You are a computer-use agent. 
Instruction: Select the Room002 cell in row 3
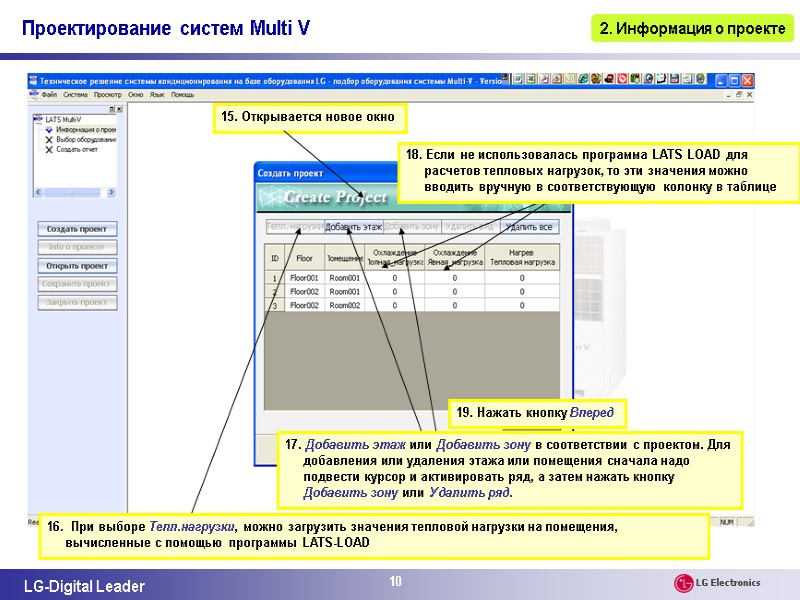point(344,305)
